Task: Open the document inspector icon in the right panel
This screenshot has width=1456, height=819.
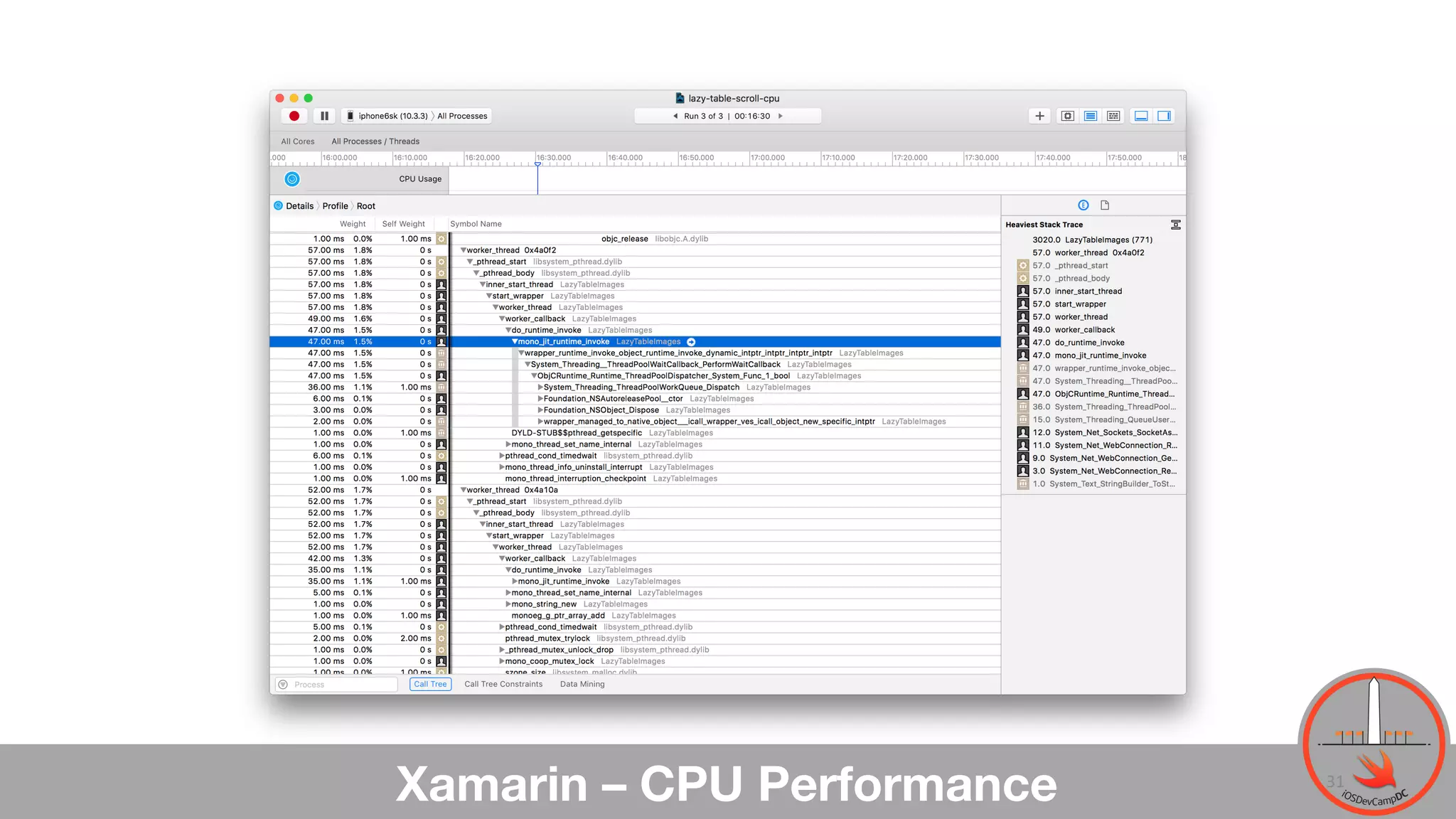Action: pos(1105,205)
